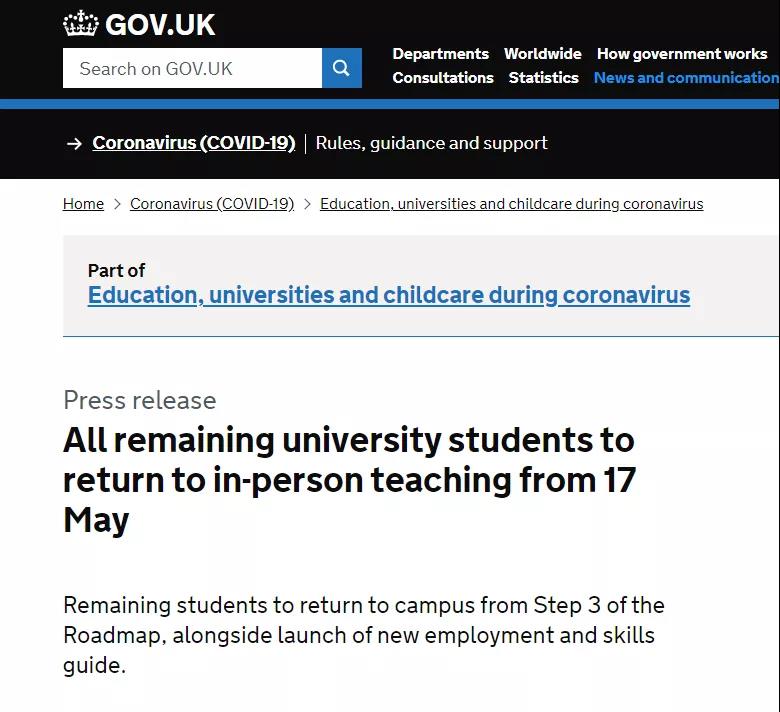Viewport: 780px width, 712px height.
Task: Open Coronavirus (COVID-19) banner link
Action: (x=193, y=143)
